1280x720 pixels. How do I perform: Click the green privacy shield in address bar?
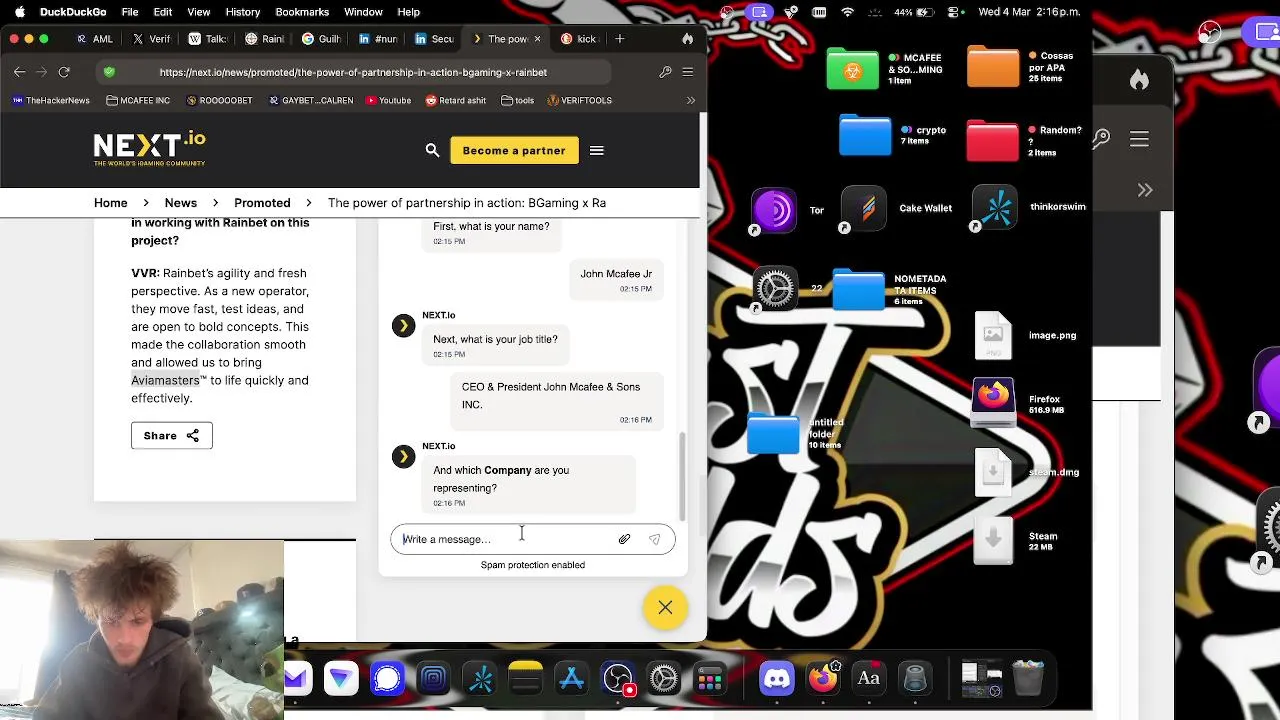click(109, 72)
